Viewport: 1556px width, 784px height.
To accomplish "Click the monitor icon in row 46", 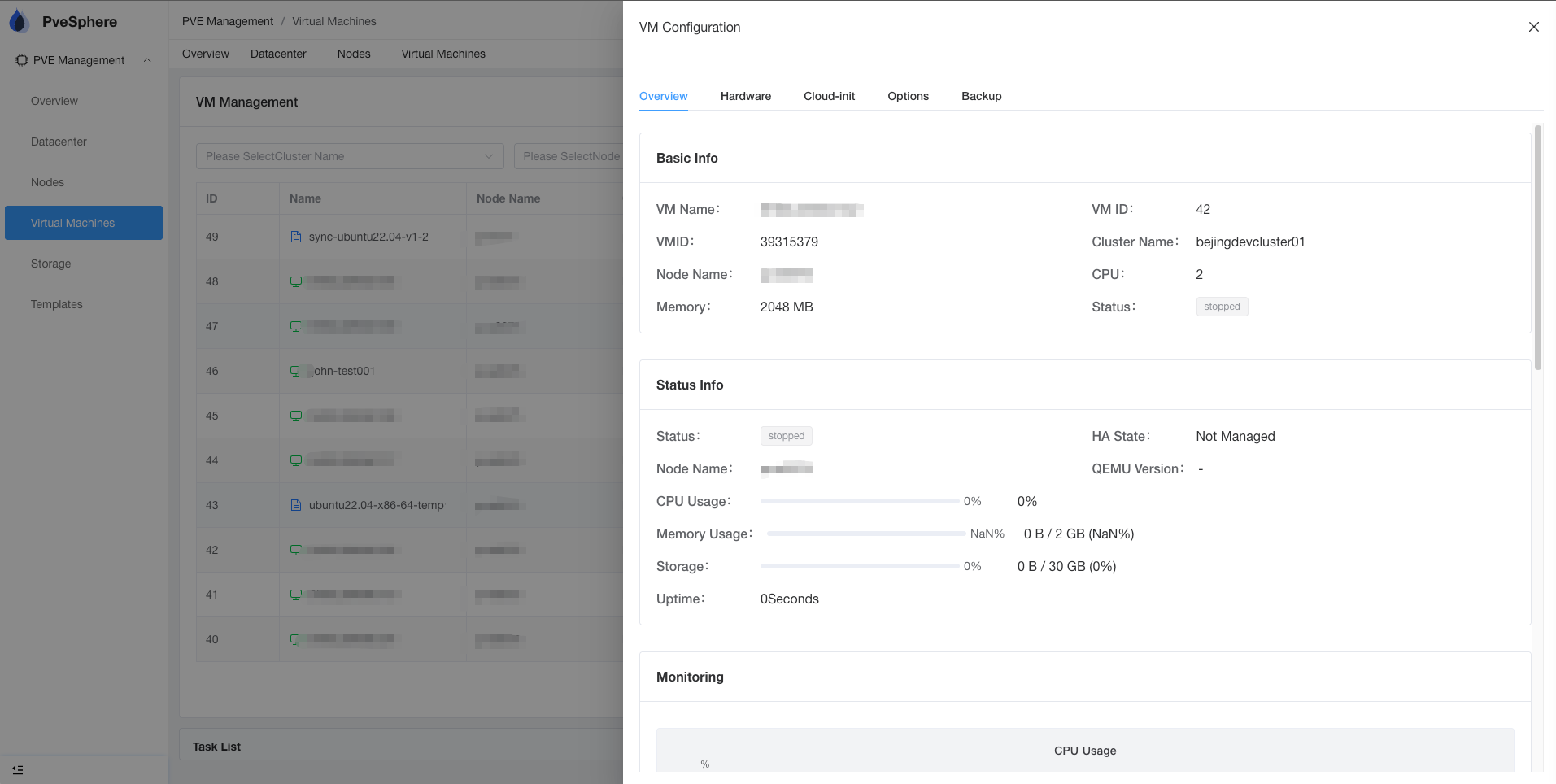I will click(296, 371).
